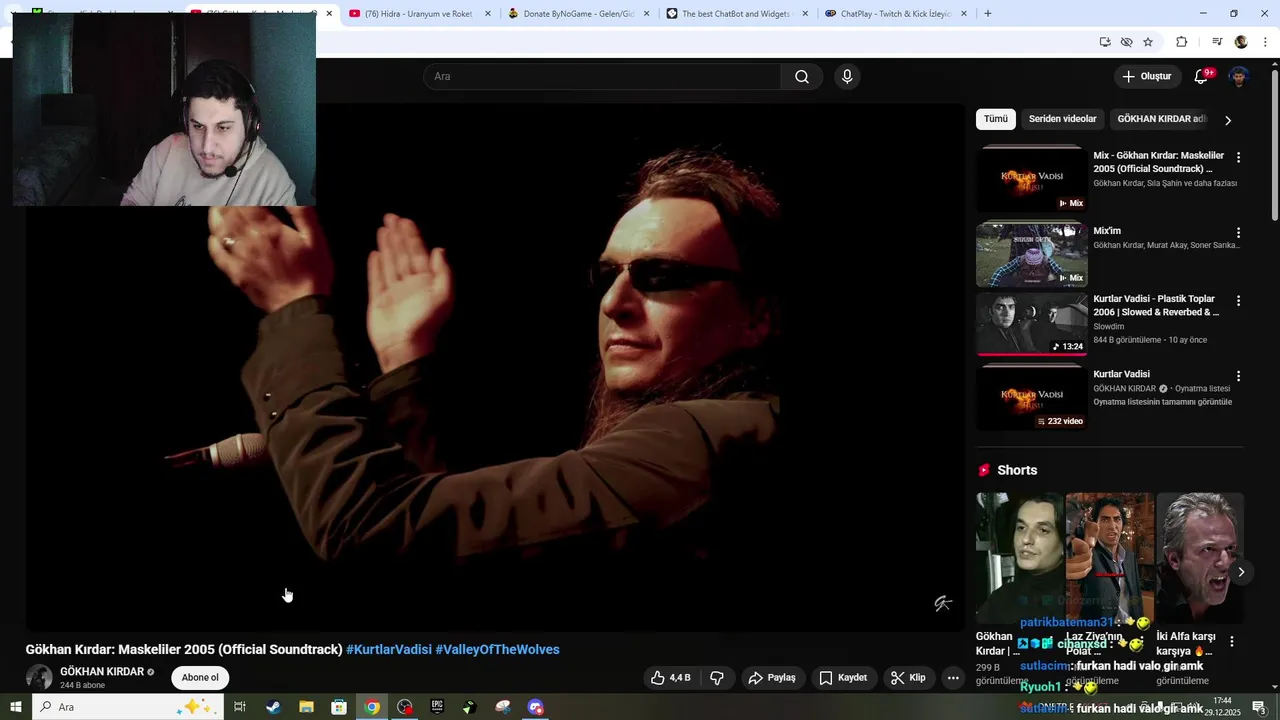Click the YouTube search magnifier button
1280x720 pixels.
[802, 77]
